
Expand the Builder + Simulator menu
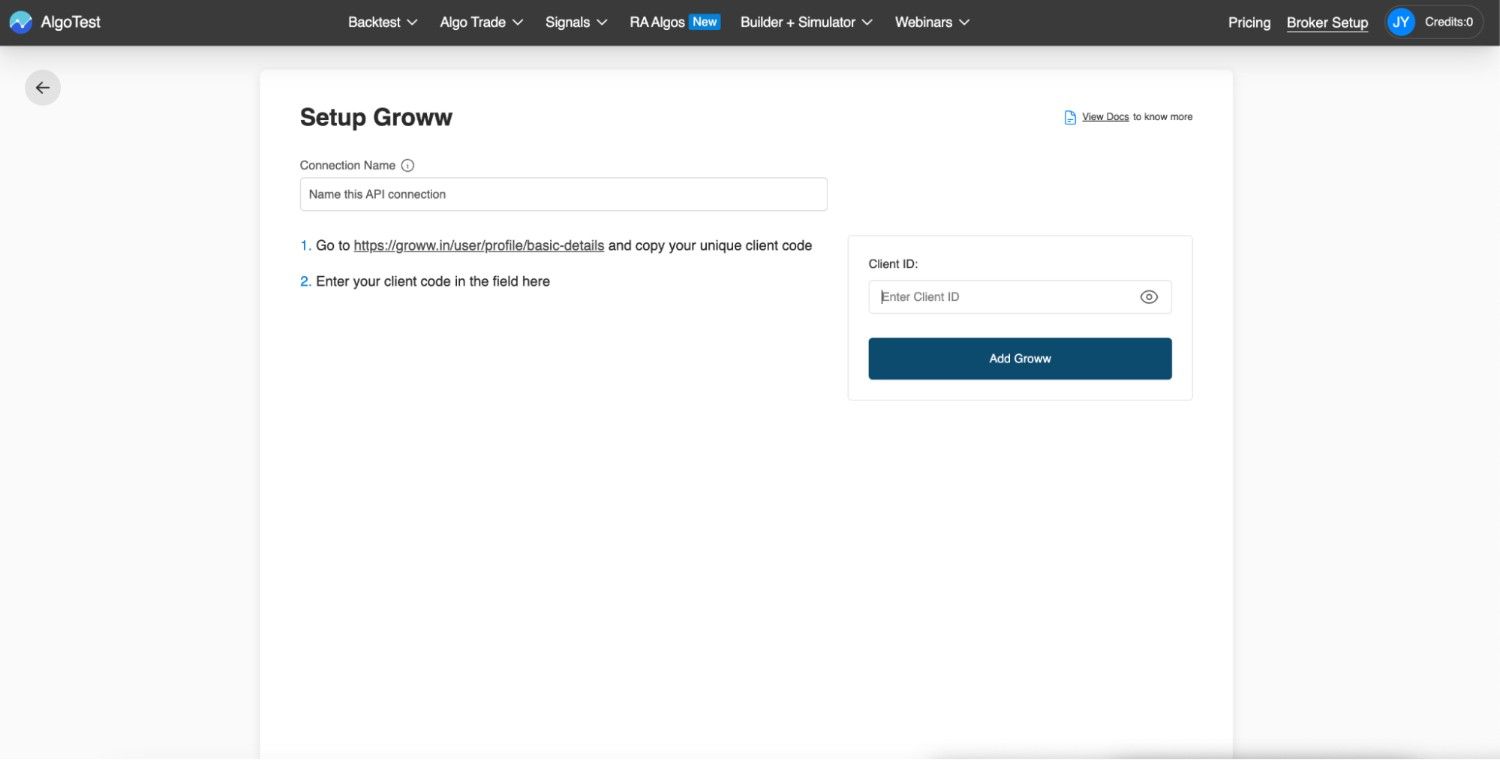pos(807,22)
